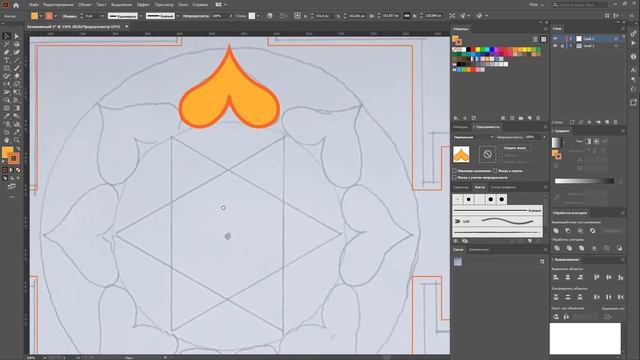Click Unite in Pathfinder shape modes
The image size is (640, 360).
[x=556, y=231]
